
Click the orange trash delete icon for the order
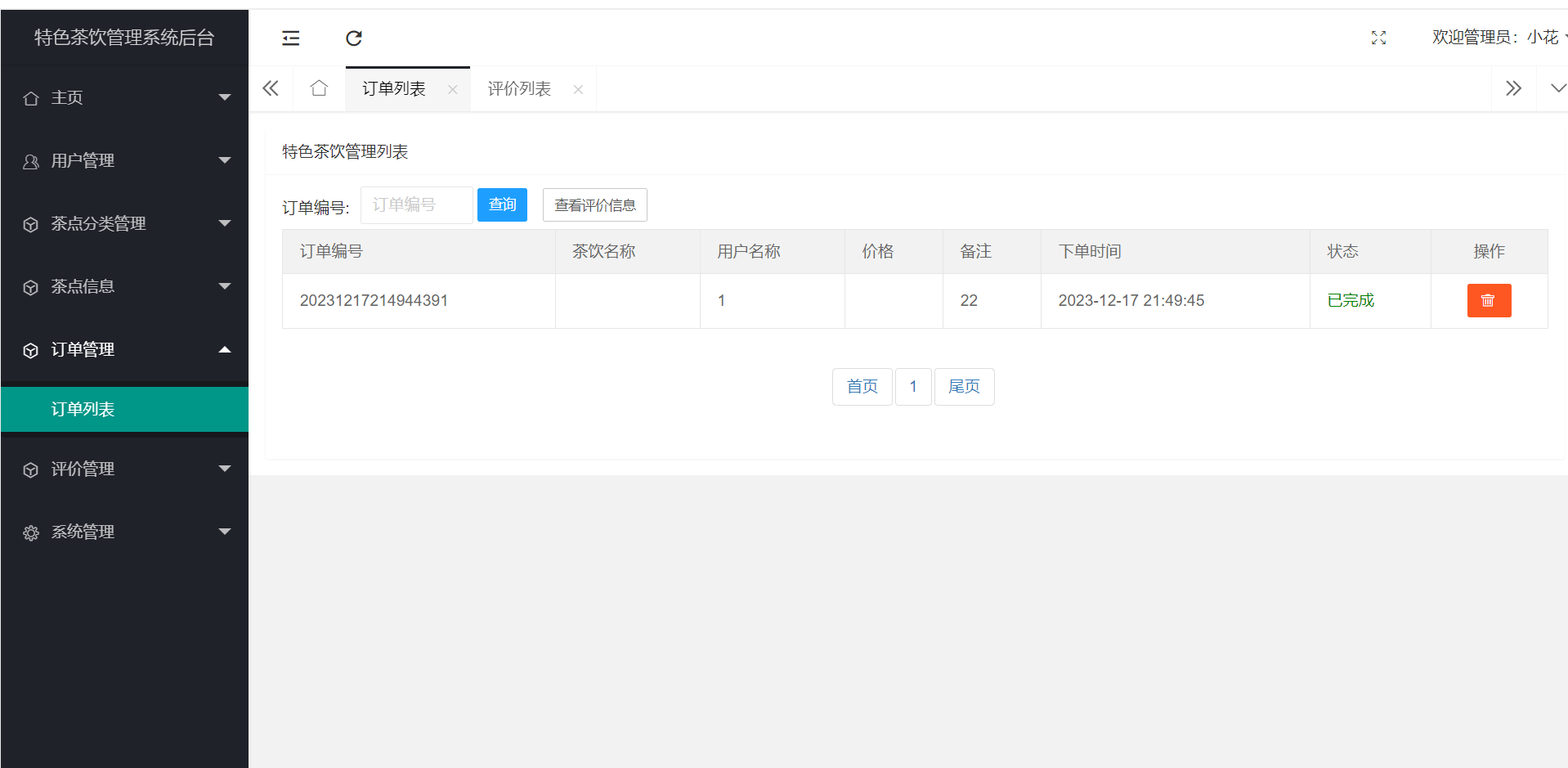pyautogui.click(x=1489, y=300)
